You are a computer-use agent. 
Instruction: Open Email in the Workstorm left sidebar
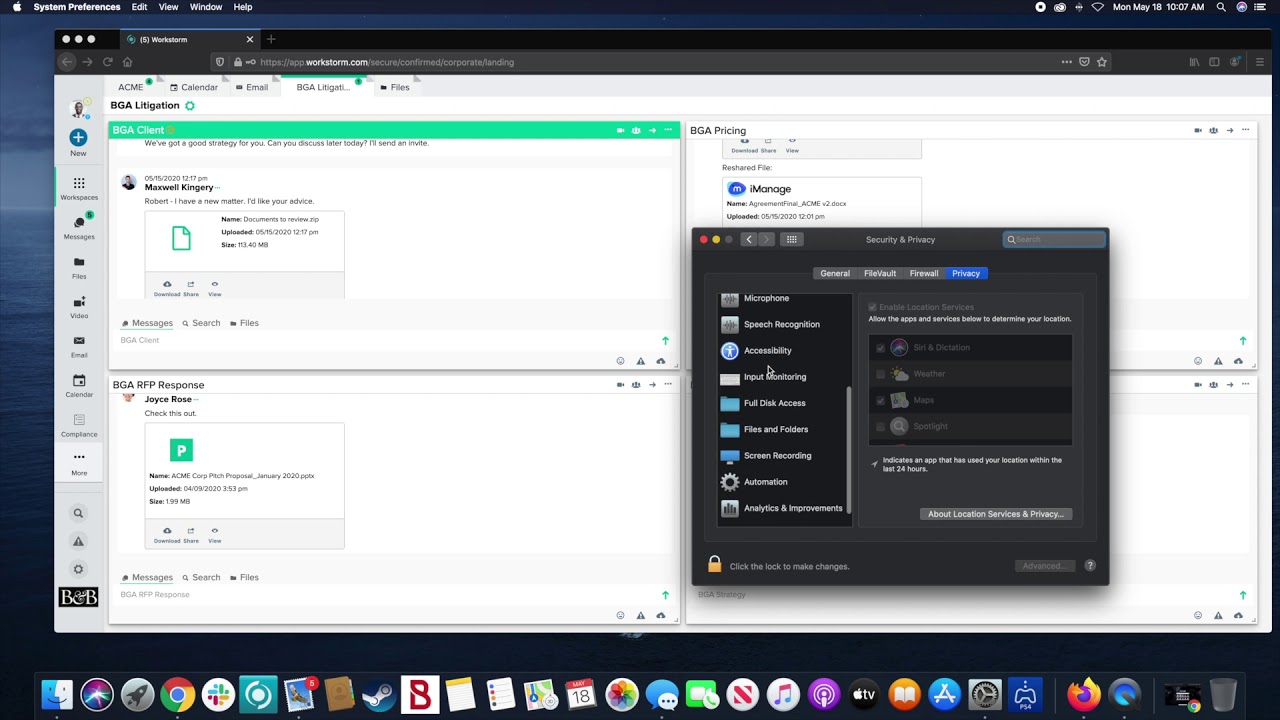79,346
